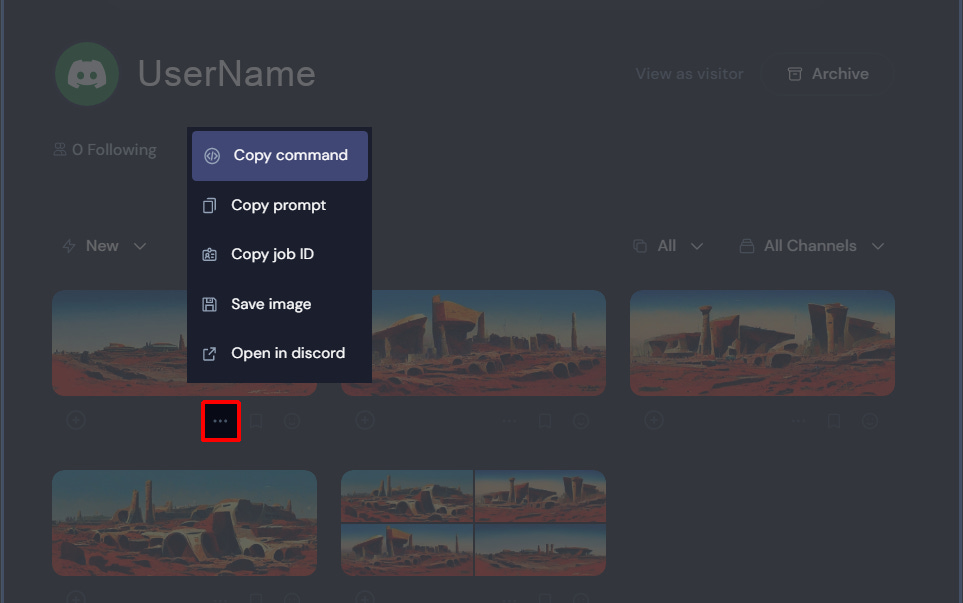
Task: Bookmark the top-middle image
Action: (x=545, y=421)
